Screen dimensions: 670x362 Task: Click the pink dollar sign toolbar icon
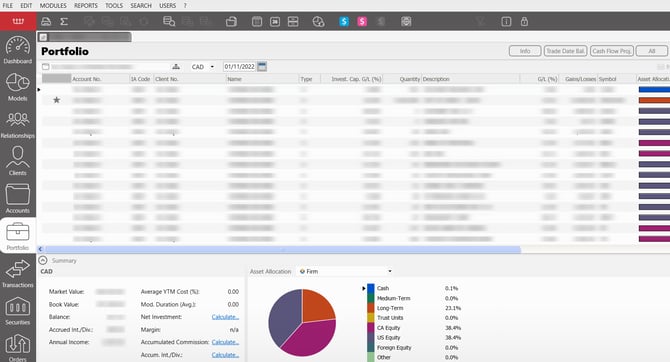(362, 21)
